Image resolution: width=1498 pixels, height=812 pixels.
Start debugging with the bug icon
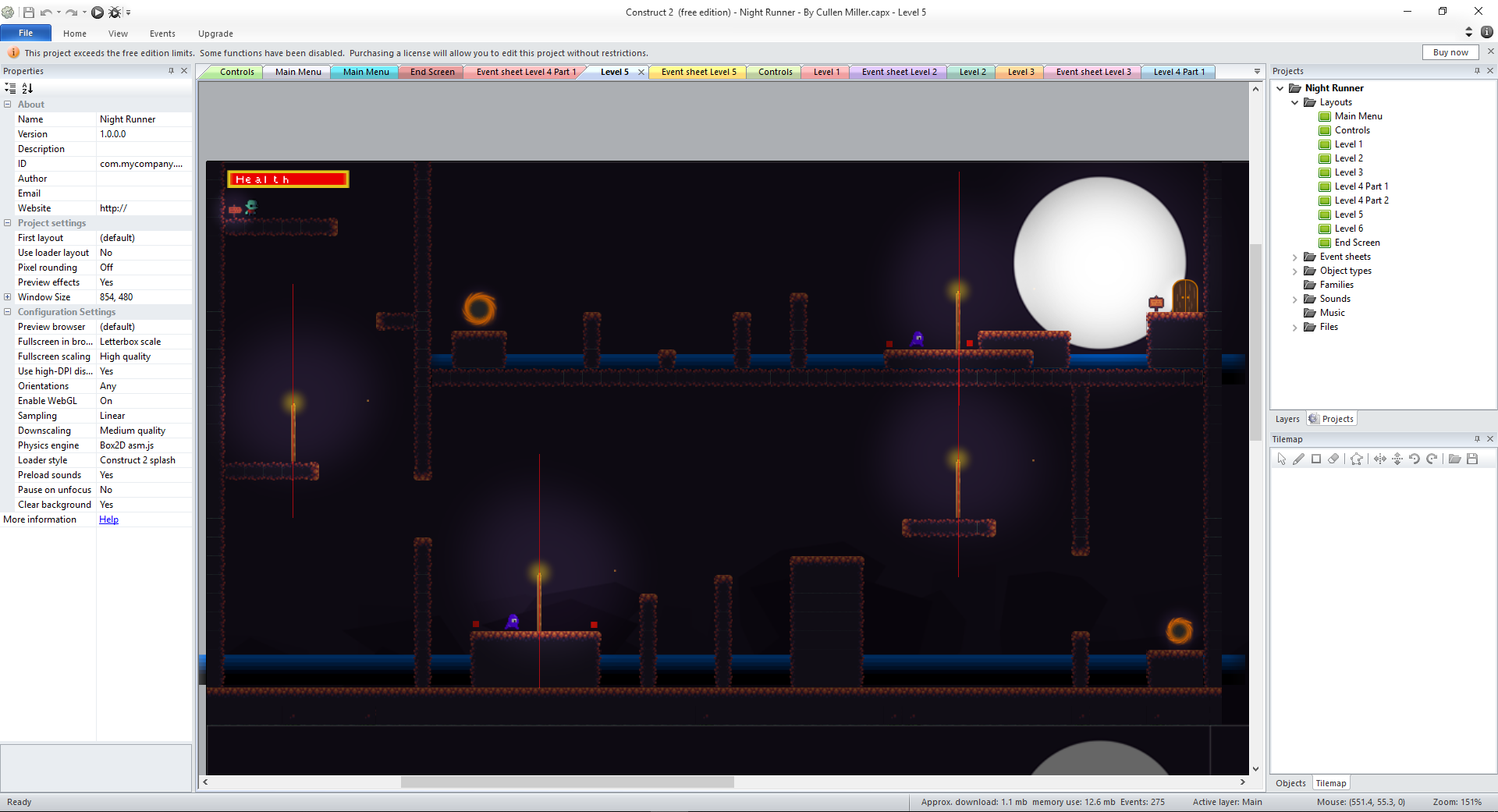point(115,12)
